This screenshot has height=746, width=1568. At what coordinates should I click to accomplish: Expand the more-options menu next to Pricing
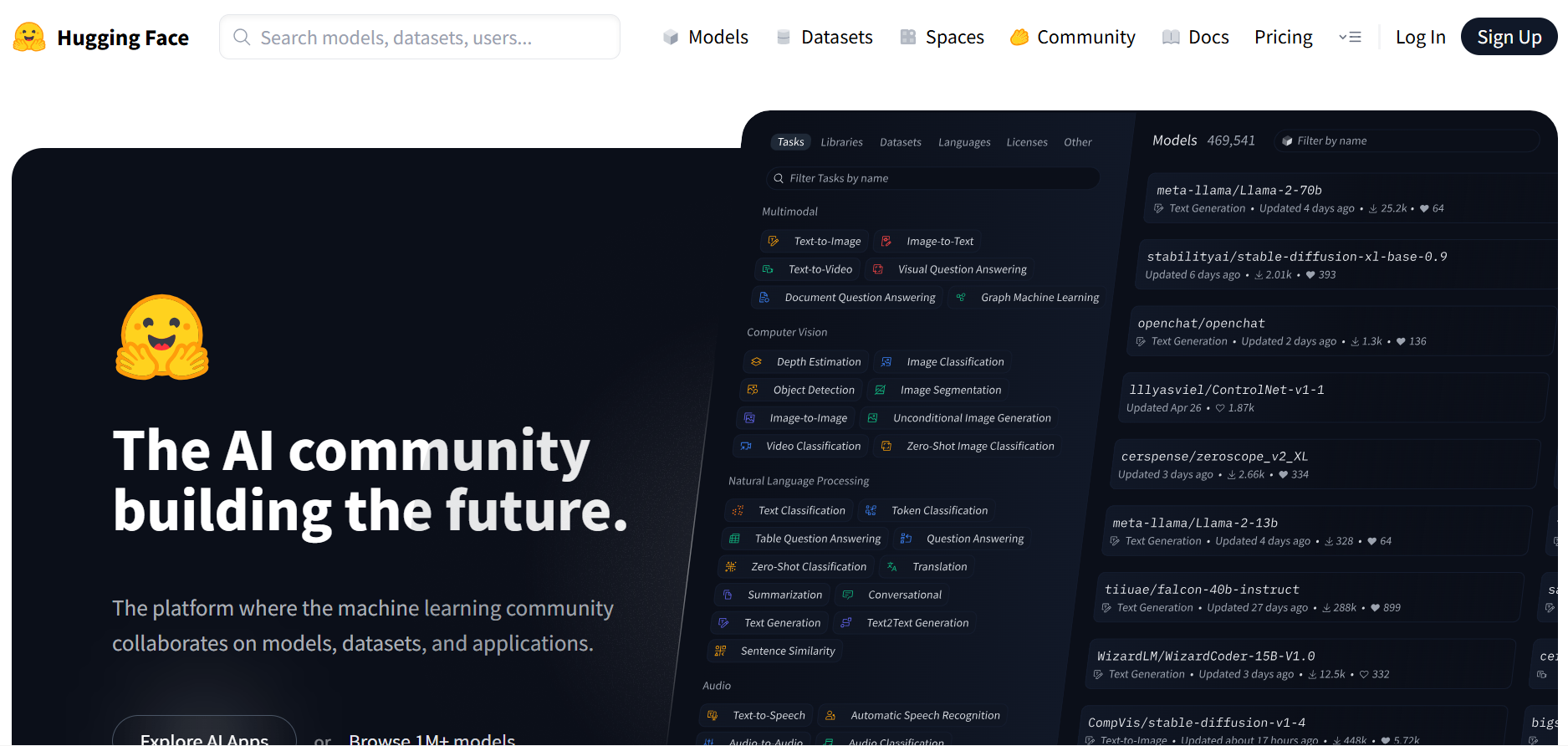1350,37
